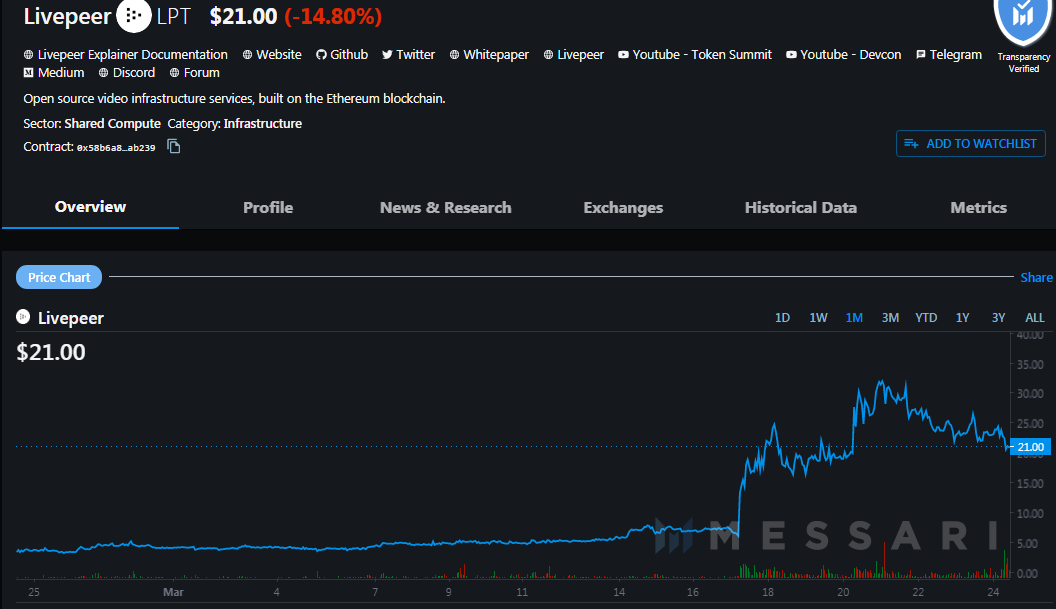Click the small Livepeer icon above the chart
Viewport: 1056px width, 609px height.
pyautogui.click(x=23, y=317)
